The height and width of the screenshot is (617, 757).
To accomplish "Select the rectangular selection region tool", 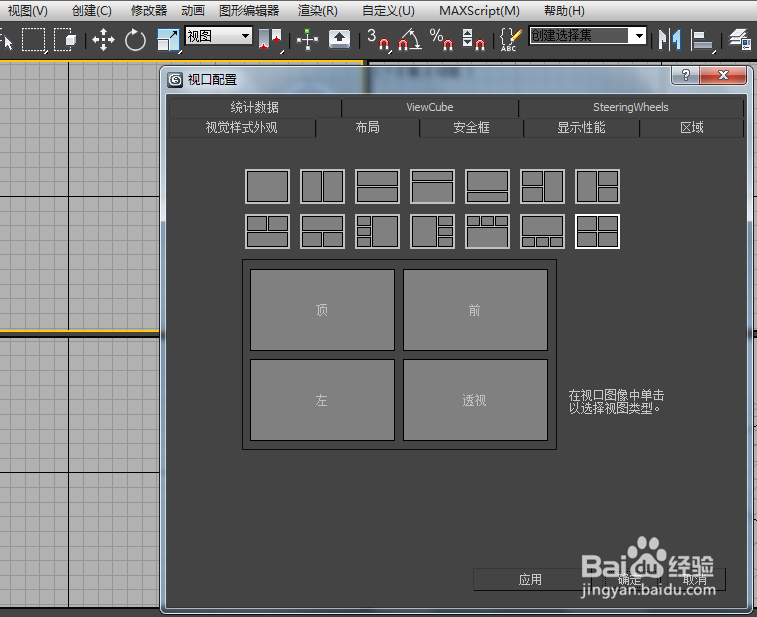I will [x=33, y=40].
